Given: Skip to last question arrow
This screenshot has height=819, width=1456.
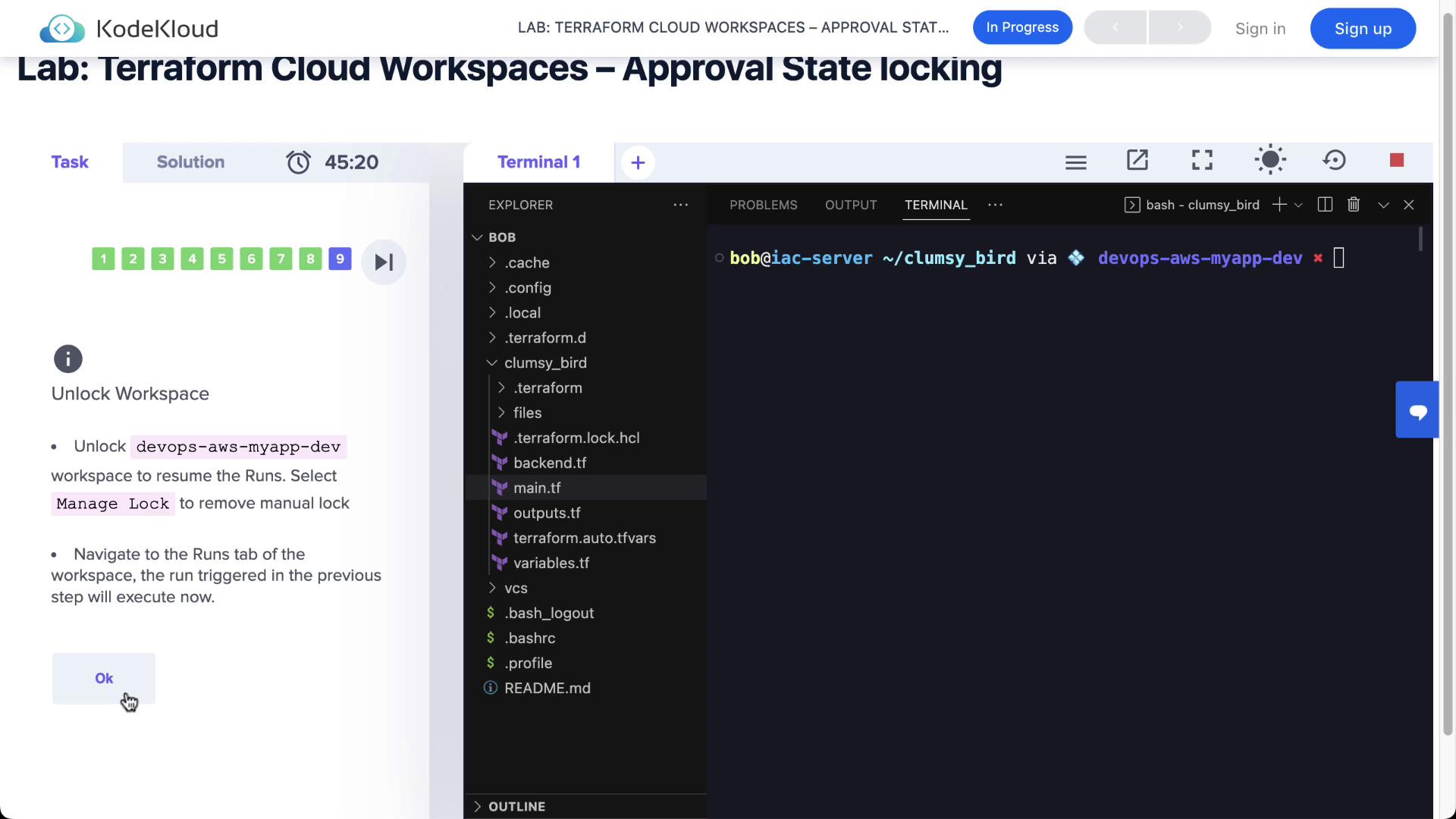Looking at the screenshot, I should [x=384, y=262].
